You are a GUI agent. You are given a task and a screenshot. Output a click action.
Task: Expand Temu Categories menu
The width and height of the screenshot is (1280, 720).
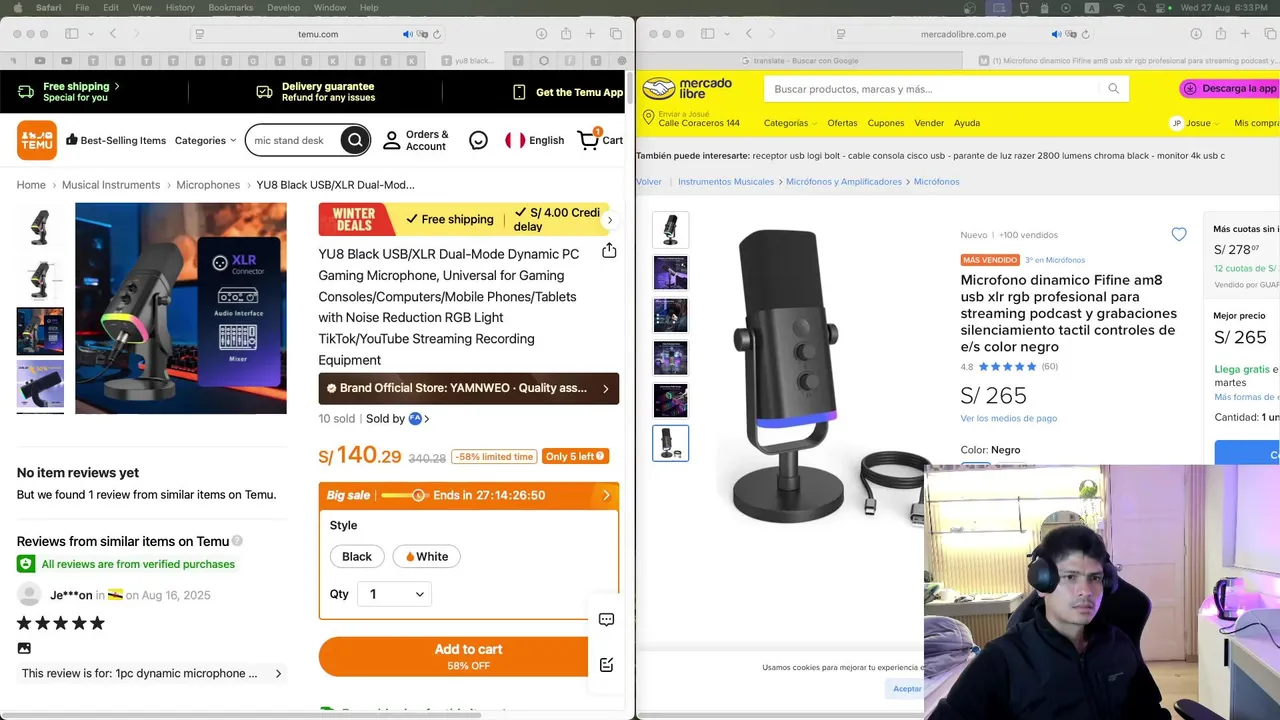(205, 140)
